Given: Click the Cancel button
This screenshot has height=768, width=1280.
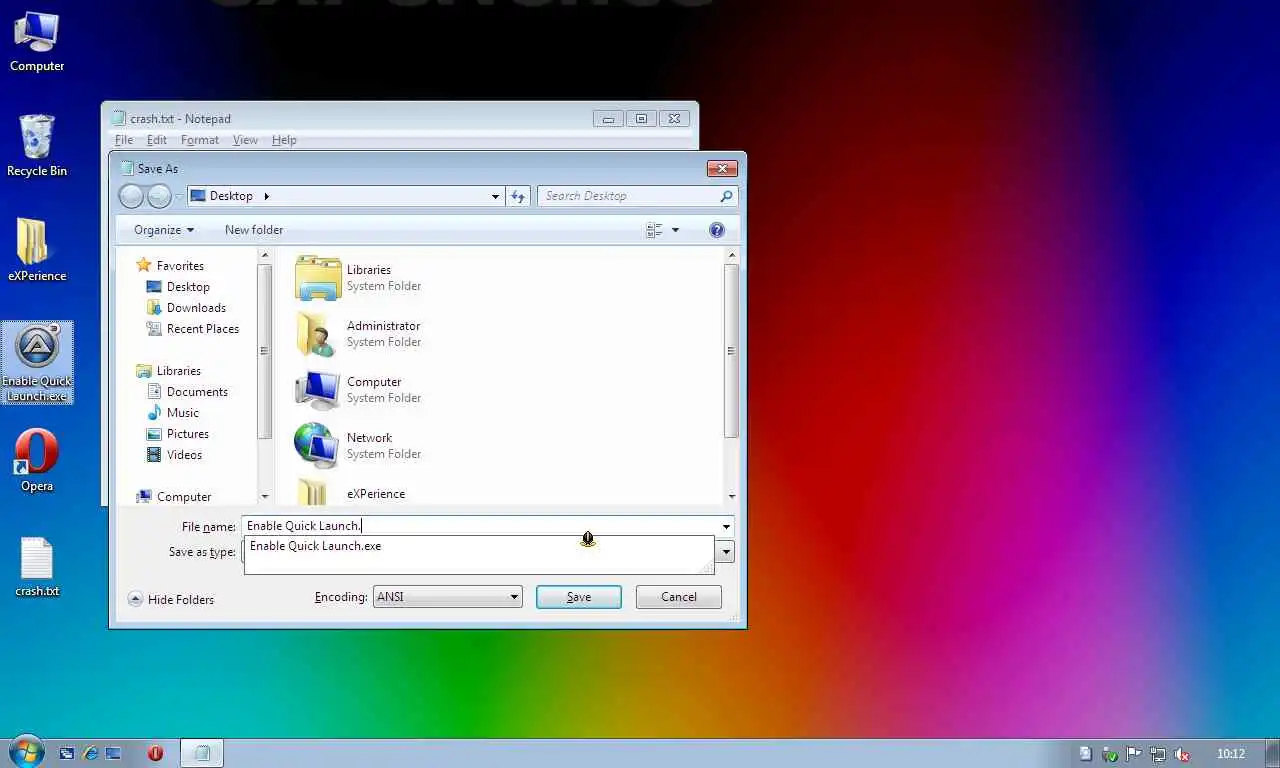Looking at the screenshot, I should [679, 597].
